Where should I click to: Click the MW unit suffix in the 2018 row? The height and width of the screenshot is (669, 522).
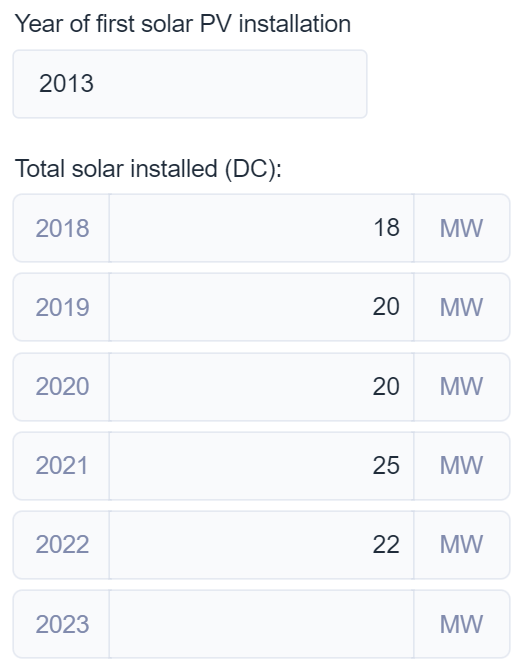coord(461,228)
